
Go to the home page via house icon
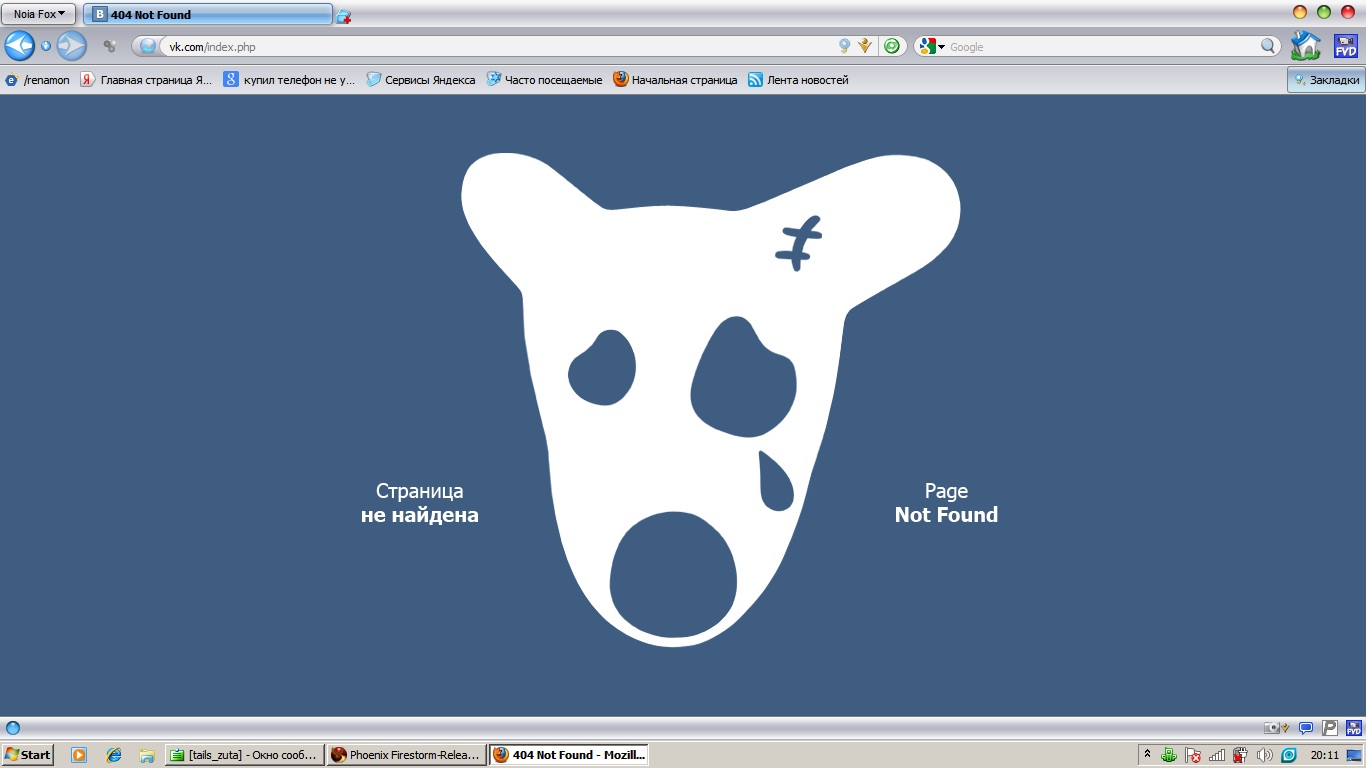1305,45
